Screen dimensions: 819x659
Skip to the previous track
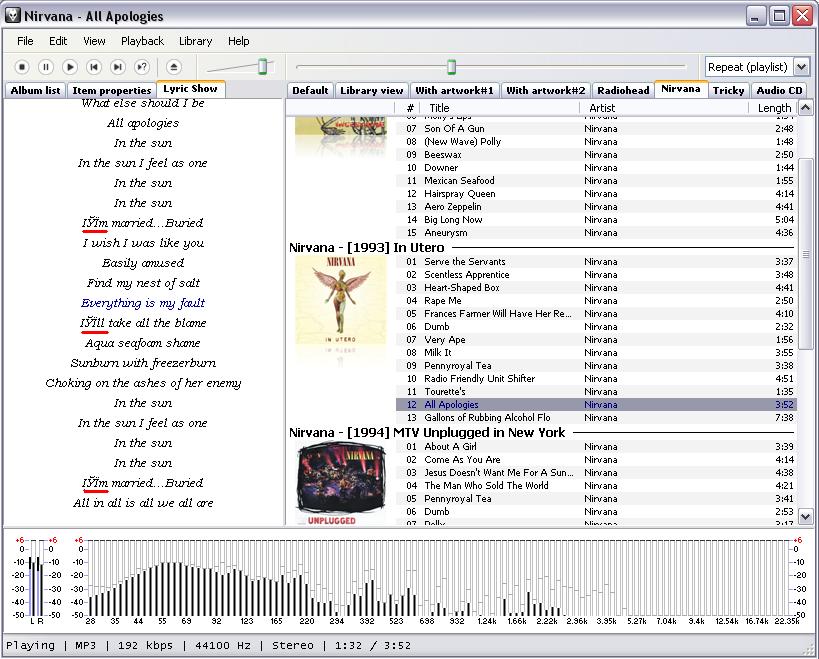tap(94, 67)
